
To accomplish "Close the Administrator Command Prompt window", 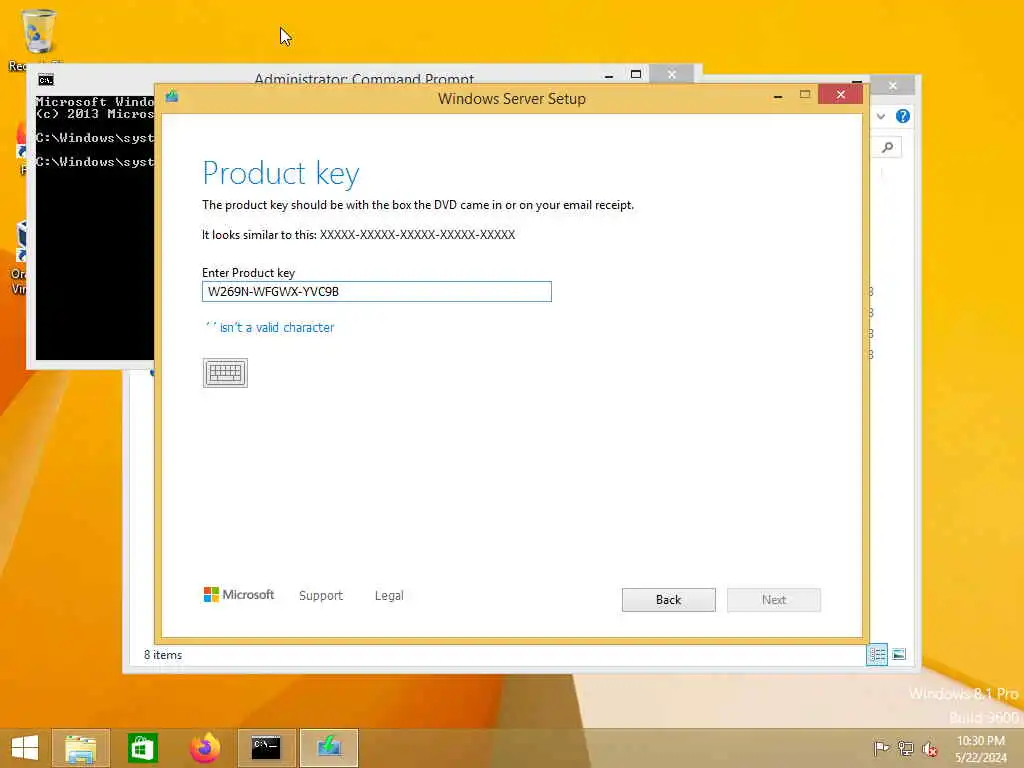I will [x=672, y=74].
